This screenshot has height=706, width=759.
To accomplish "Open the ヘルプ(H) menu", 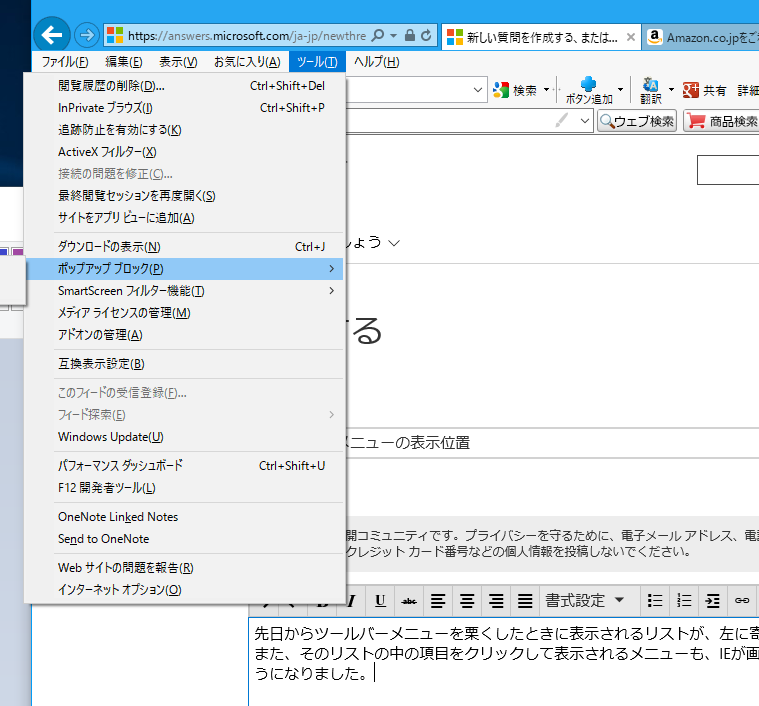I will tap(376, 62).
